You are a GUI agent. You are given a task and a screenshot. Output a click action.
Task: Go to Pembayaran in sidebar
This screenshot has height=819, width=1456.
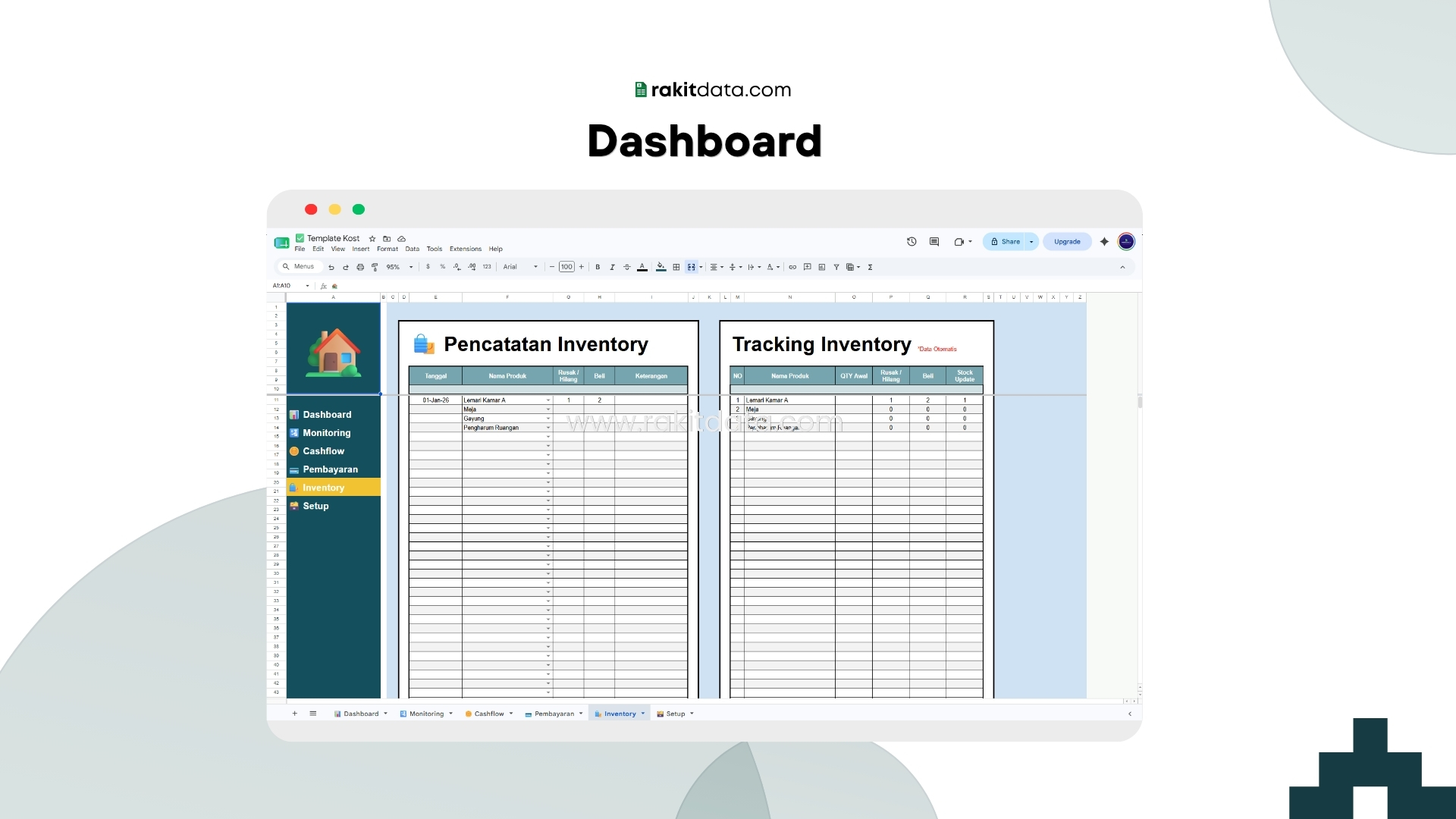(x=330, y=469)
